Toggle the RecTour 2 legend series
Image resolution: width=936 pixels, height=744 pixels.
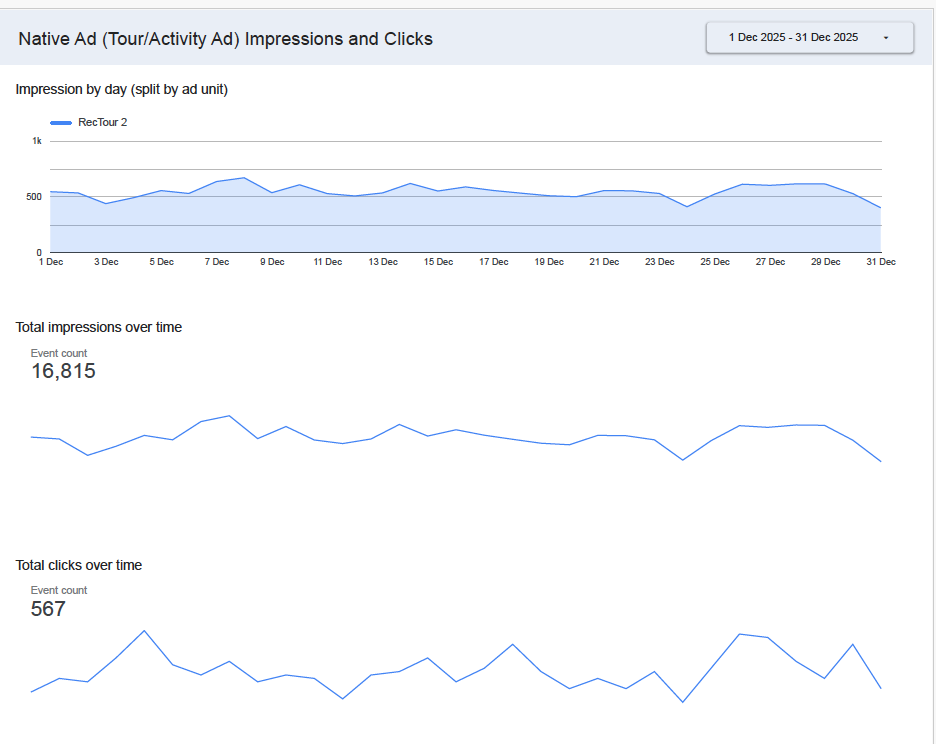[102, 122]
